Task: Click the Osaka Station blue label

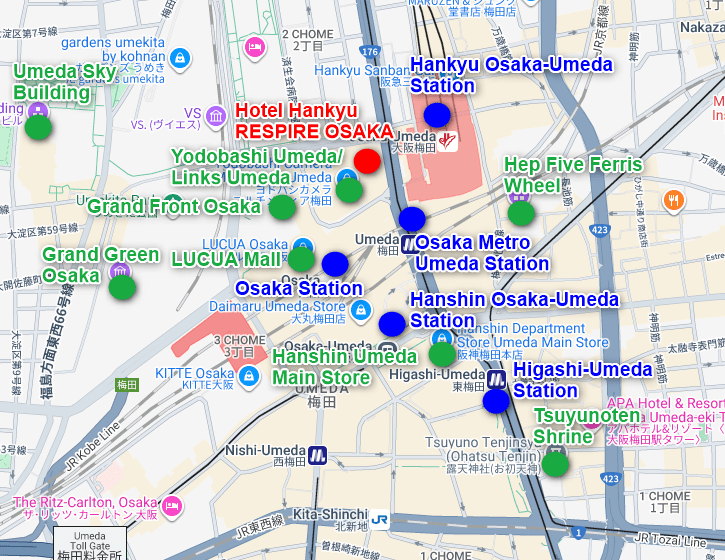Action: 299,289
